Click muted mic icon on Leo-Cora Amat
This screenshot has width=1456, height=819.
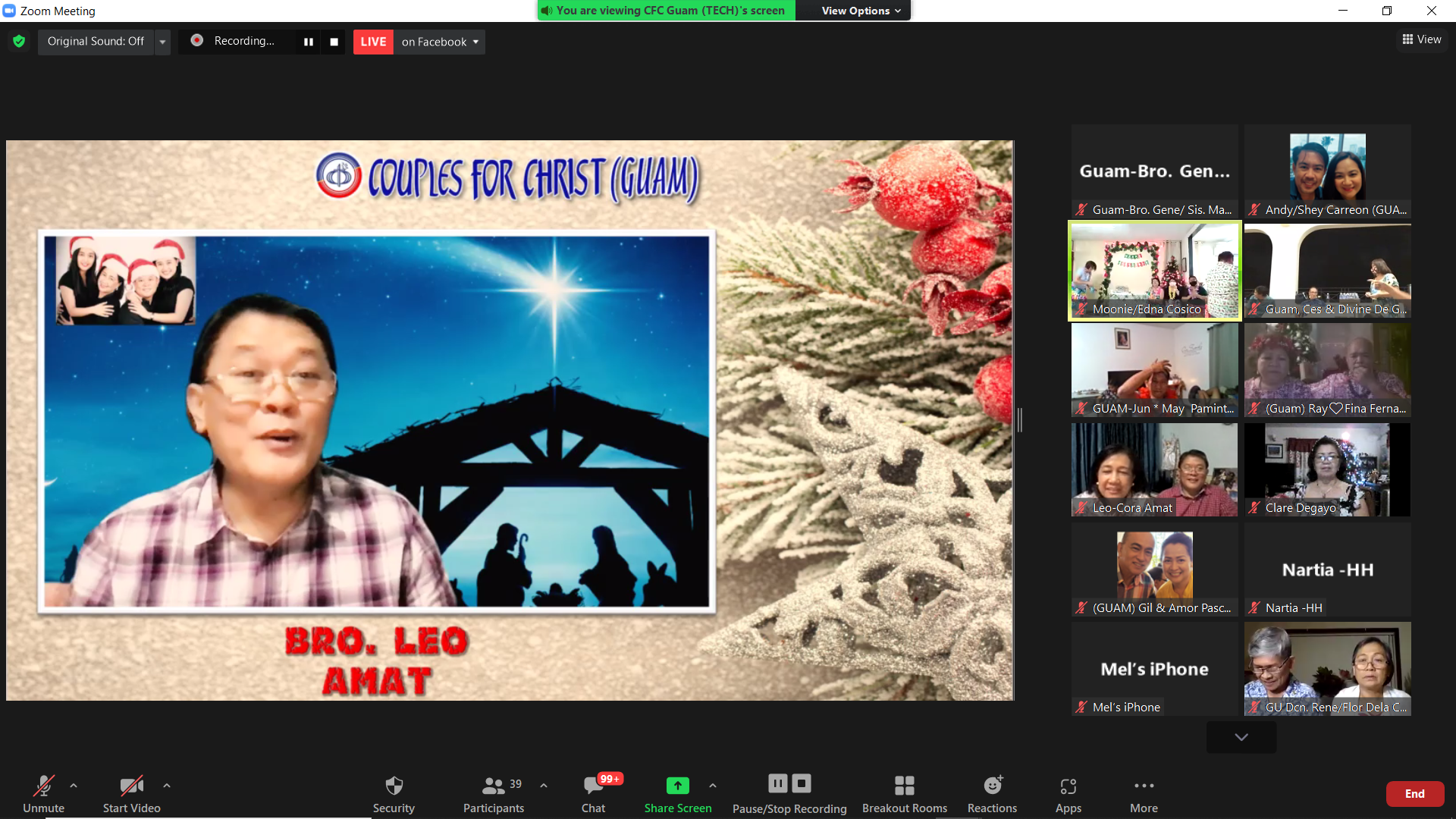pyautogui.click(x=1081, y=508)
